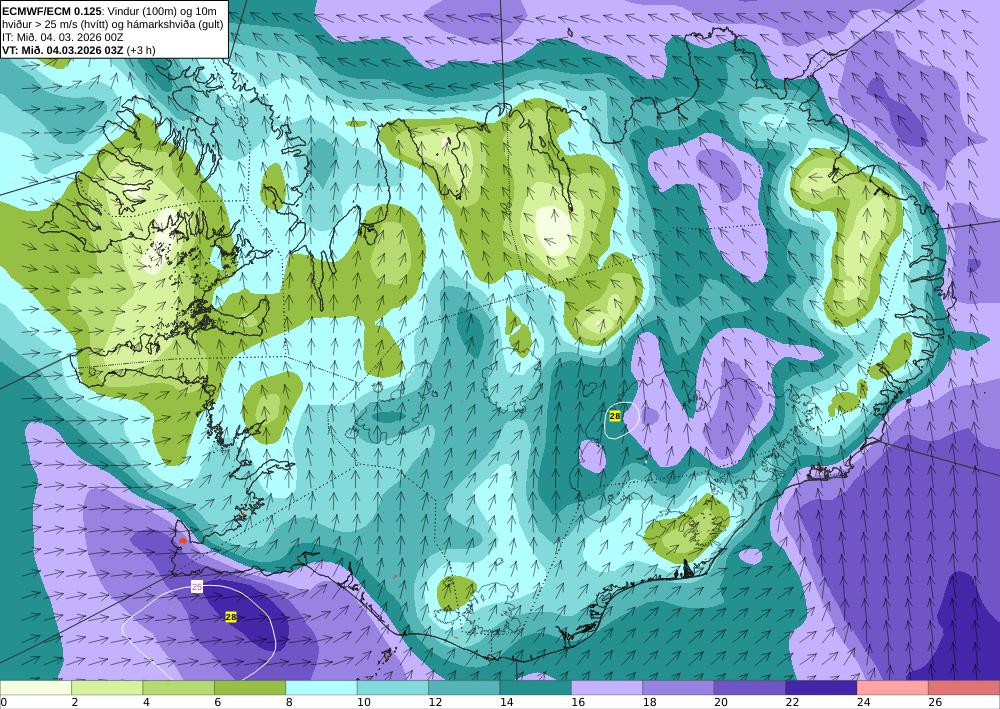Select the 16–18 m/s lavender legend swatch
The height and width of the screenshot is (709, 1000).
click(607, 687)
